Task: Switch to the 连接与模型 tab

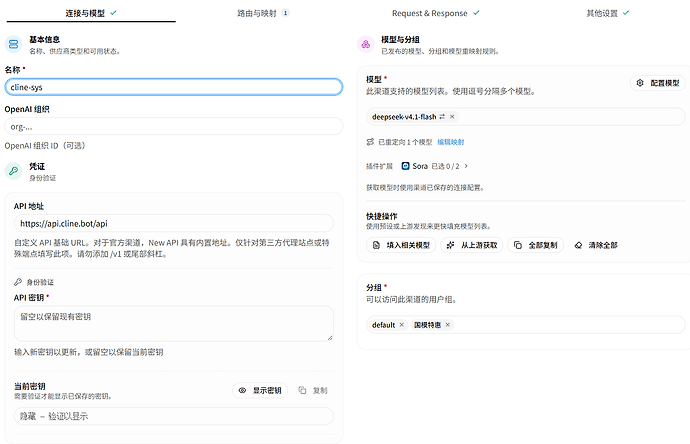Action: point(91,13)
